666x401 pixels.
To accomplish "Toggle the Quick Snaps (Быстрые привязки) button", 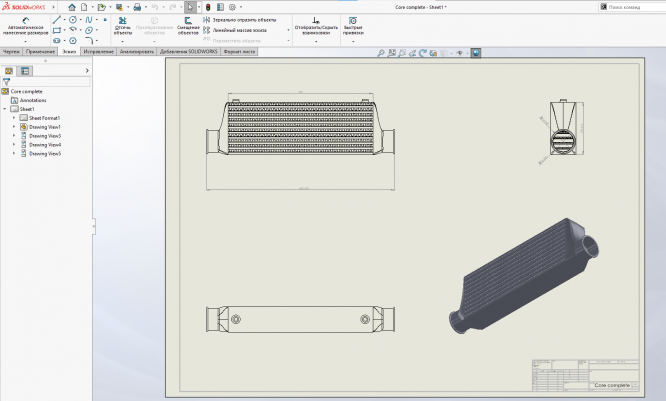I will coord(352,24).
